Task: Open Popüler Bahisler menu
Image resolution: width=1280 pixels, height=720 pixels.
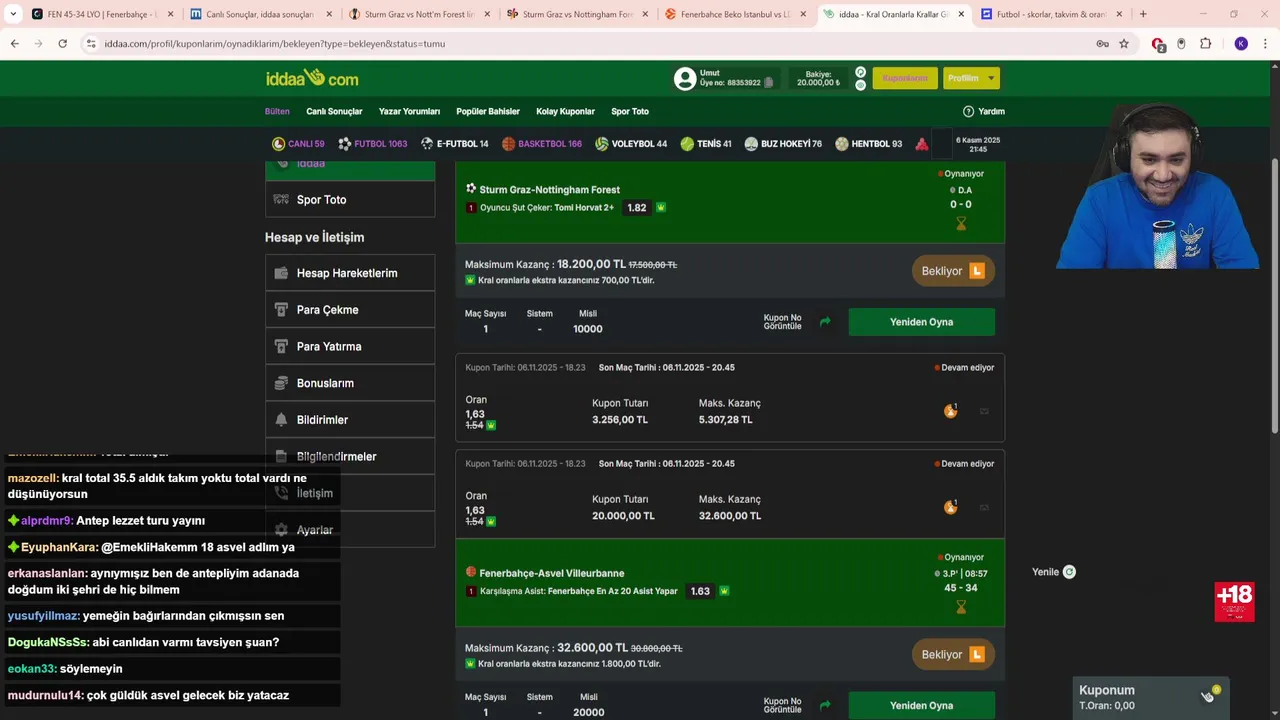Action: pyautogui.click(x=488, y=111)
